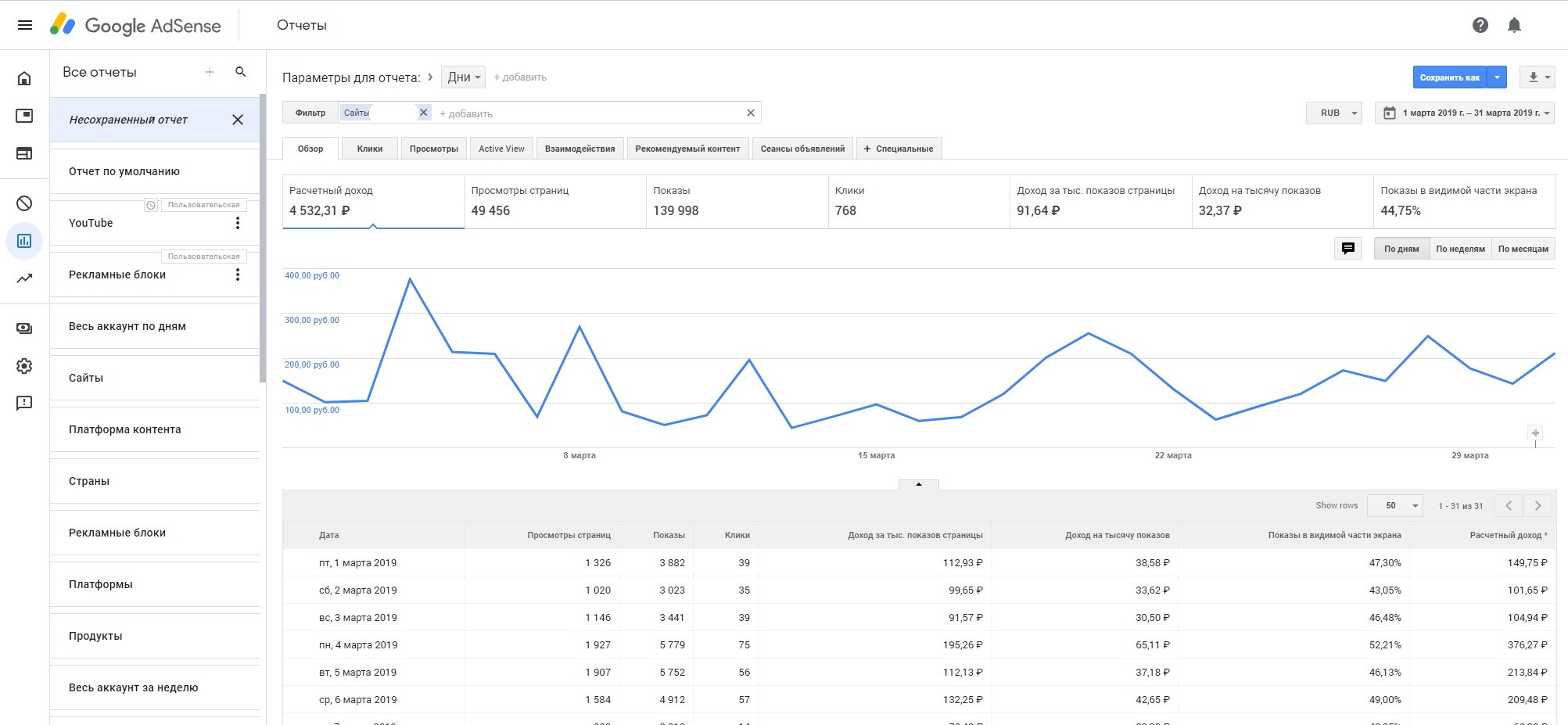
Task: Add a new report with plus icon
Action: click(210, 72)
